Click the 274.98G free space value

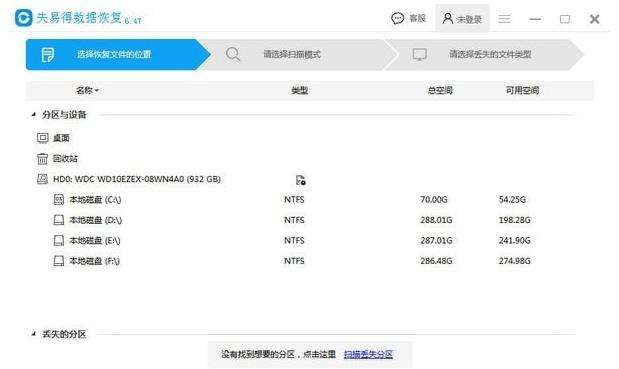(514, 261)
